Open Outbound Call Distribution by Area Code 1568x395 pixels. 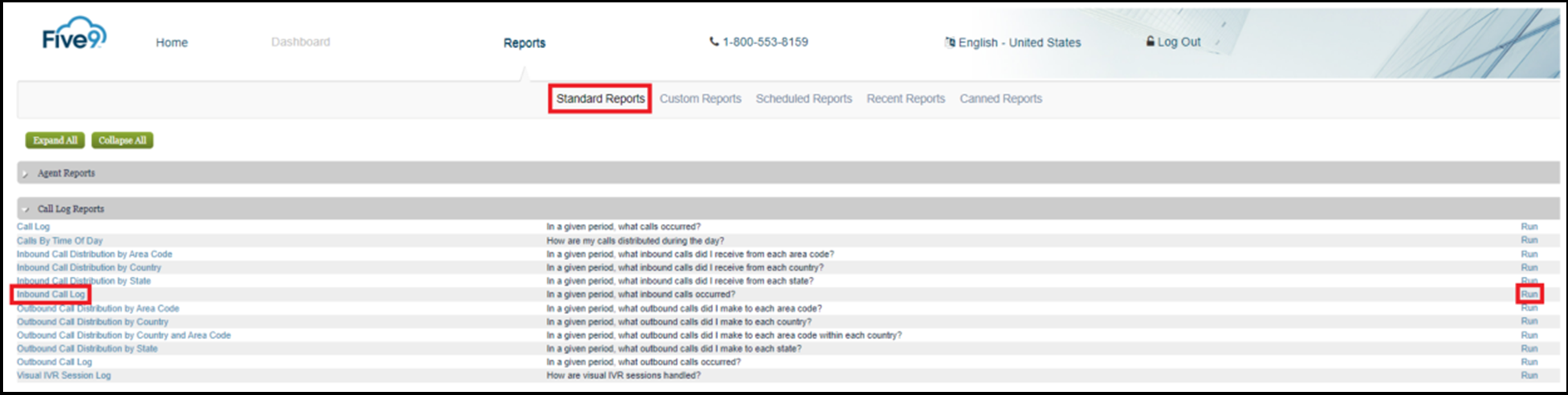(x=98, y=308)
